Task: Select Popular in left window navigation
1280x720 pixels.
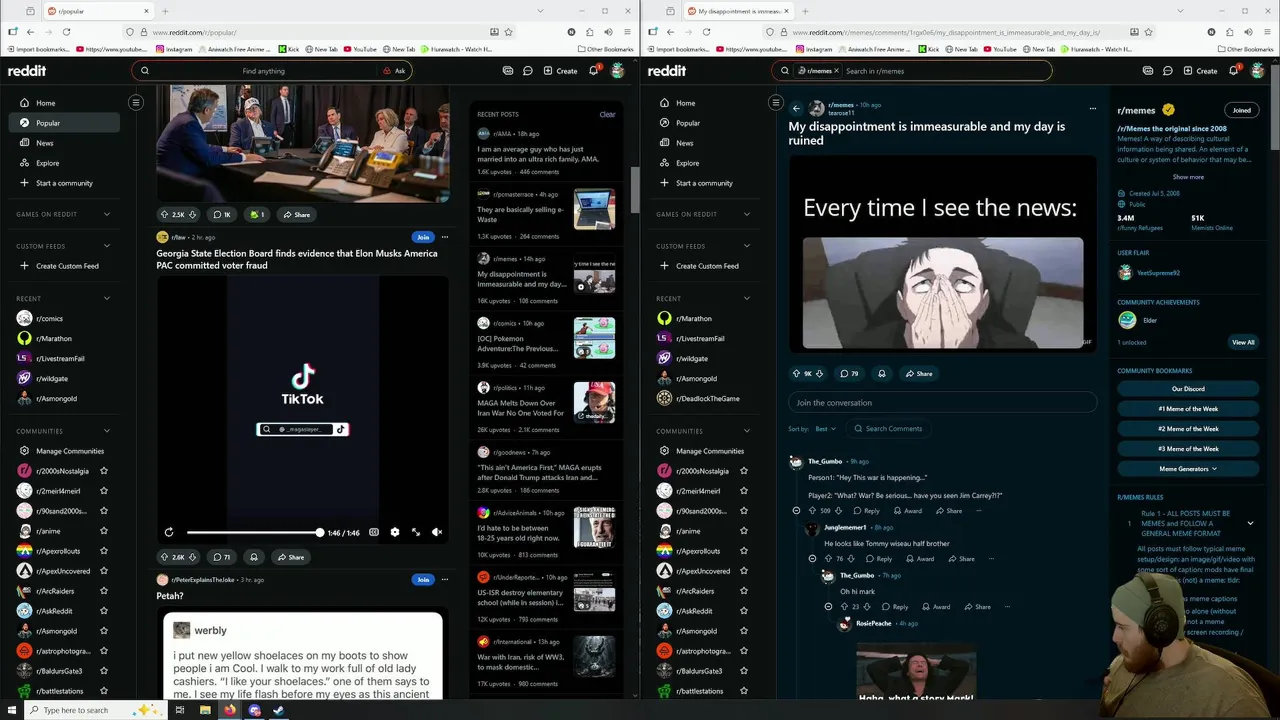Action: [x=64, y=123]
